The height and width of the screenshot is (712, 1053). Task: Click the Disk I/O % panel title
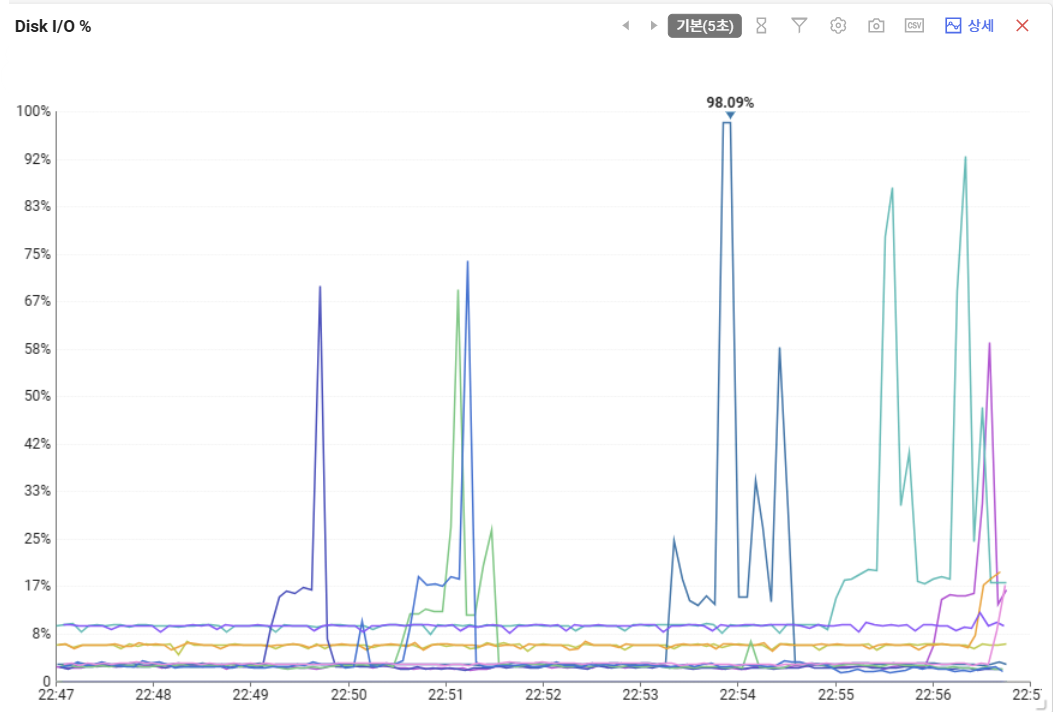coord(53,26)
